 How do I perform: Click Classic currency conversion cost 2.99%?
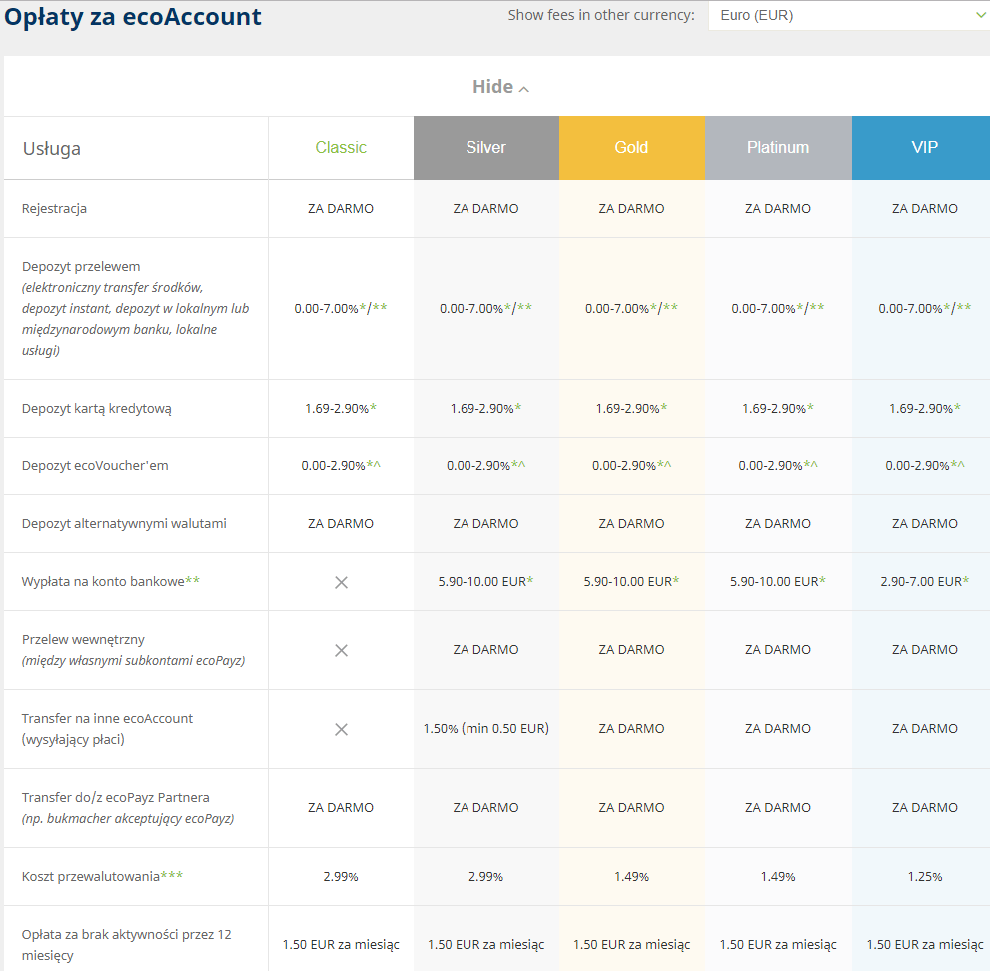point(341,876)
